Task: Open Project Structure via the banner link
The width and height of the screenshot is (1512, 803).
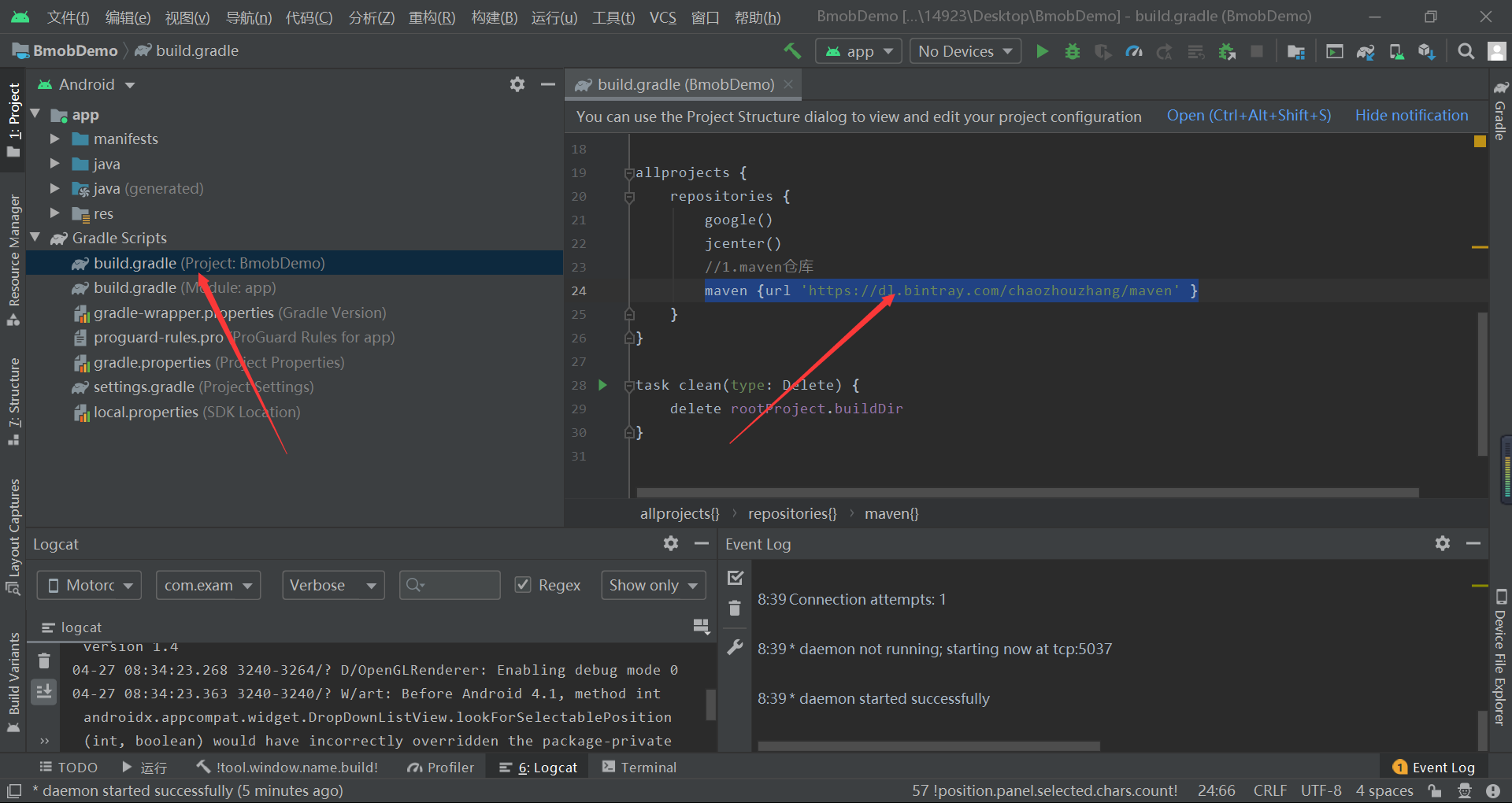Action: pyautogui.click(x=1249, y=115)
